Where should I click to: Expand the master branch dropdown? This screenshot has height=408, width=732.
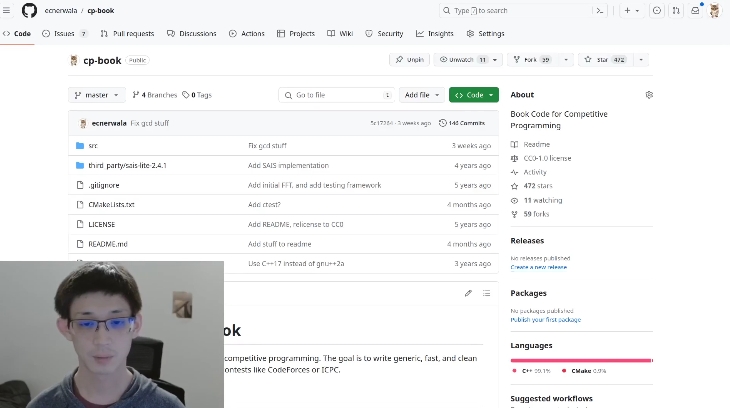(x=96, y=95)
